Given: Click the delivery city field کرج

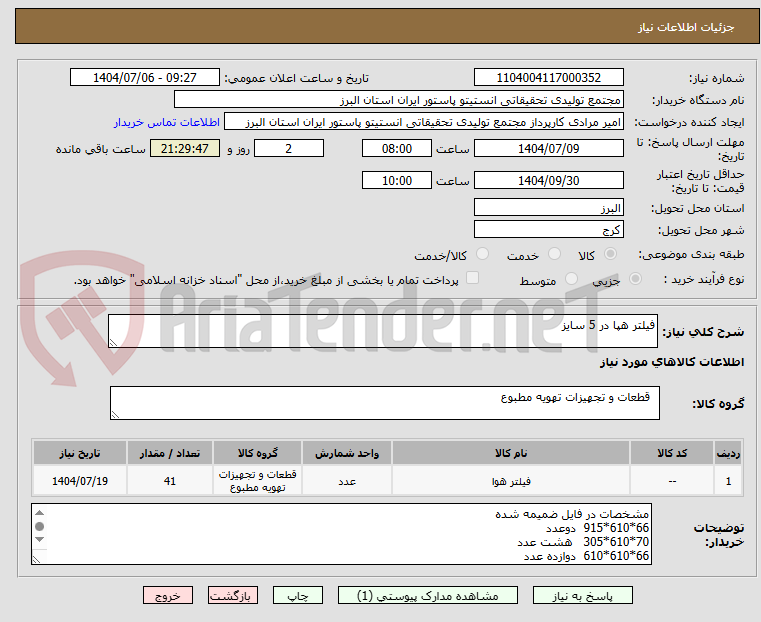Looking at the screenshot, I should 548,229.
